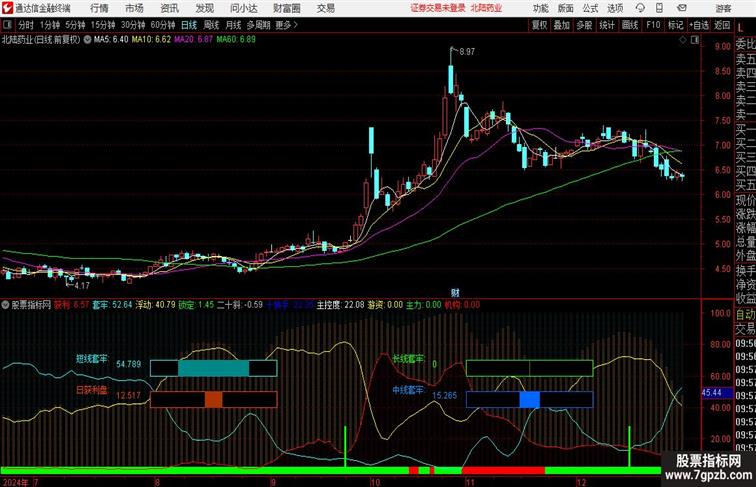The image size is (756, 487).
Task: Click the MA60: 6.89 indicator label
Action: [236, 40]
